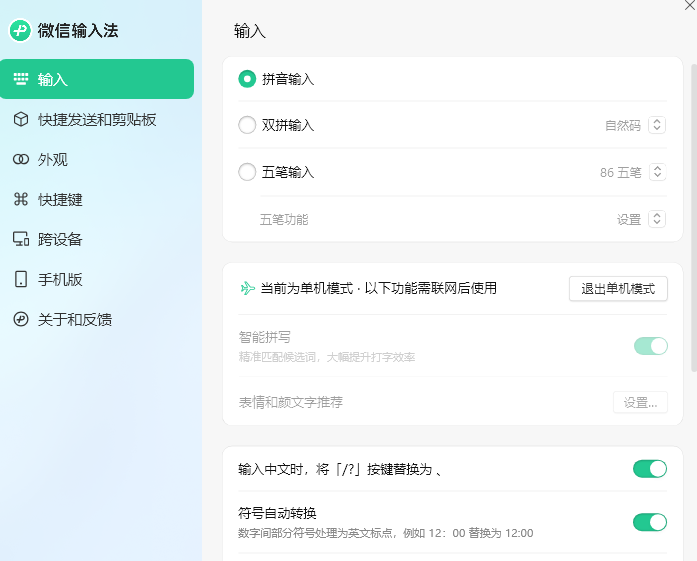Click the cube icon for 快捷发送和剪贴板
Viewport: 697px width, 561px height.
coord(20,120)
